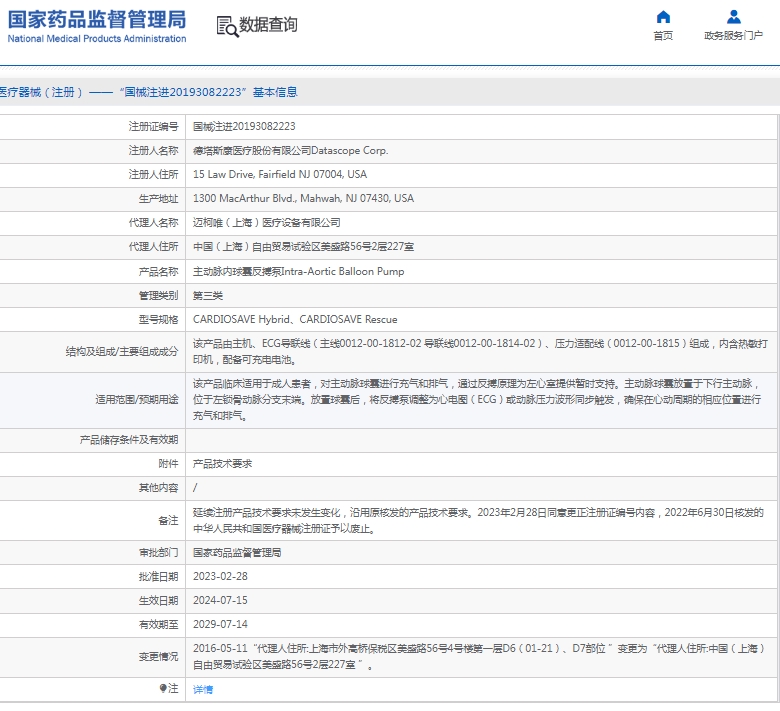Click agent name 迈柯唯（上海）医疗设备有限公司
Viewport: 780px width, 711px height.
point(267,222)
